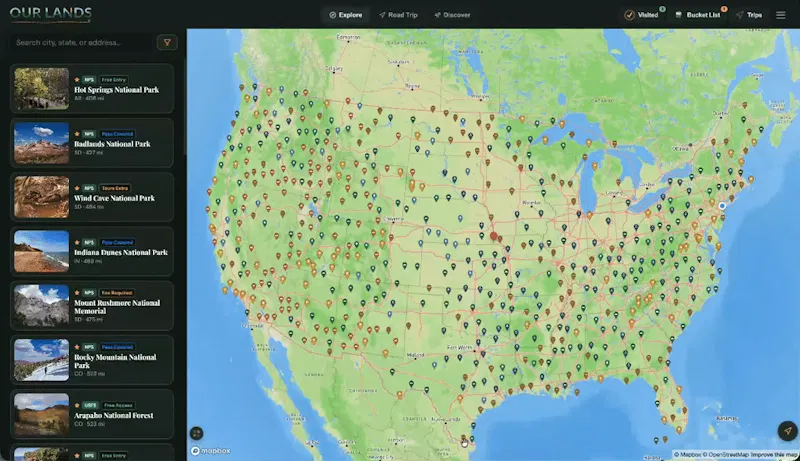The image size is (800, 461).
Task: Open the Trips section
Action: [749, 15]
